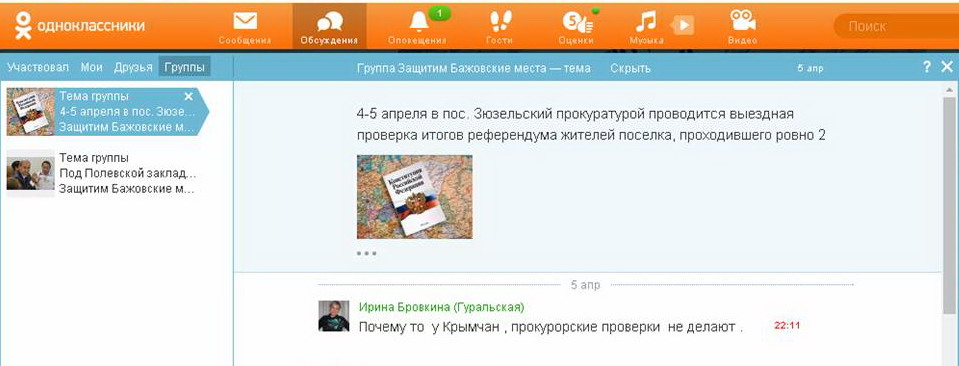Click Ирина Бровкина's avatar
Image resolution: width=959 pixels, height=366 pixels.
point(334,316)
